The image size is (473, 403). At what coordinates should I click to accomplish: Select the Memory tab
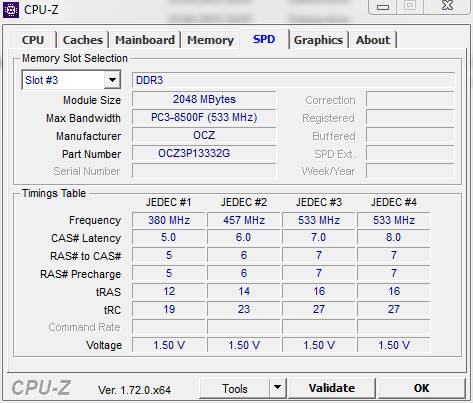click(x=210, y=40)
